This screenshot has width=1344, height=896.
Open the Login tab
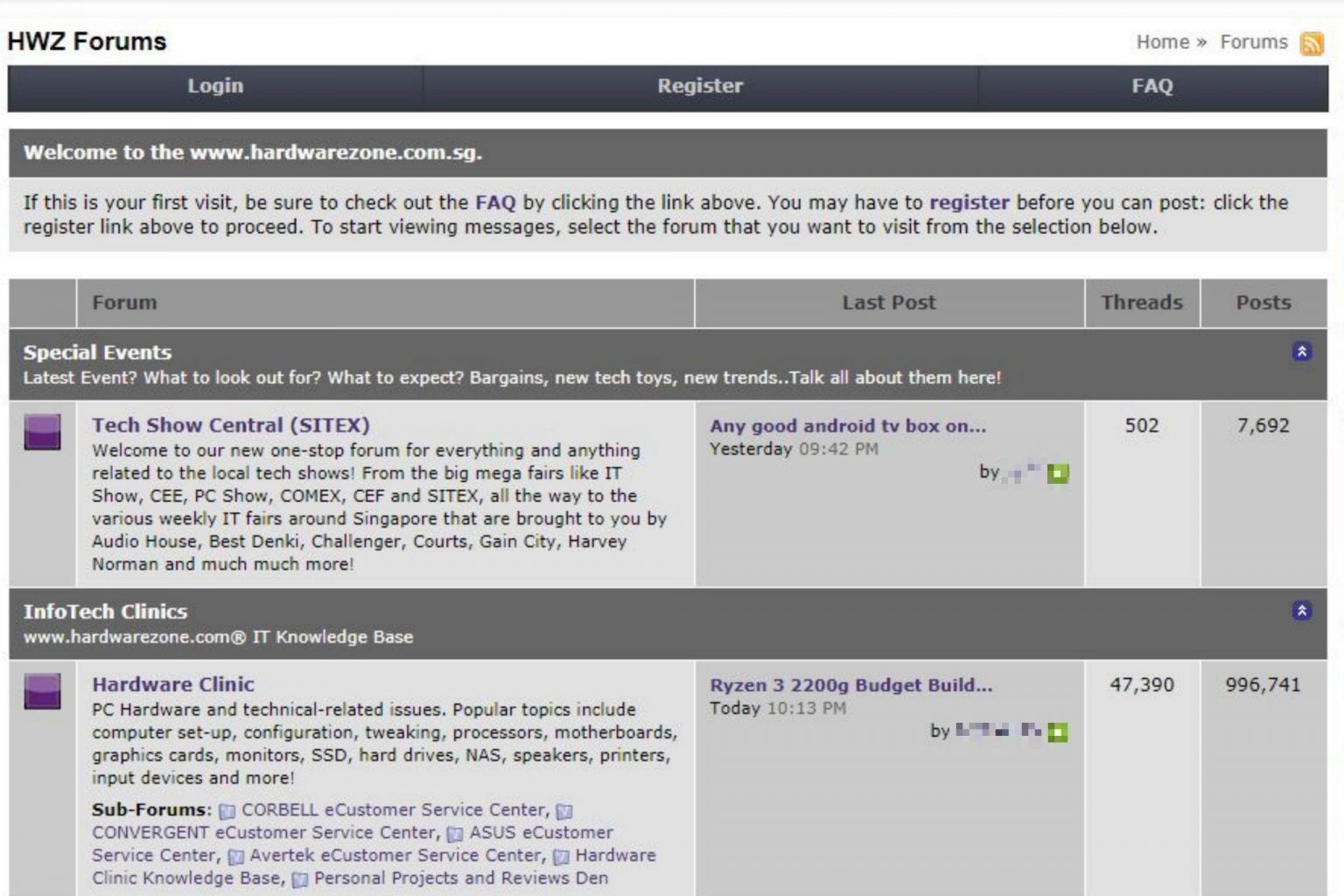[x=215, y=87]
